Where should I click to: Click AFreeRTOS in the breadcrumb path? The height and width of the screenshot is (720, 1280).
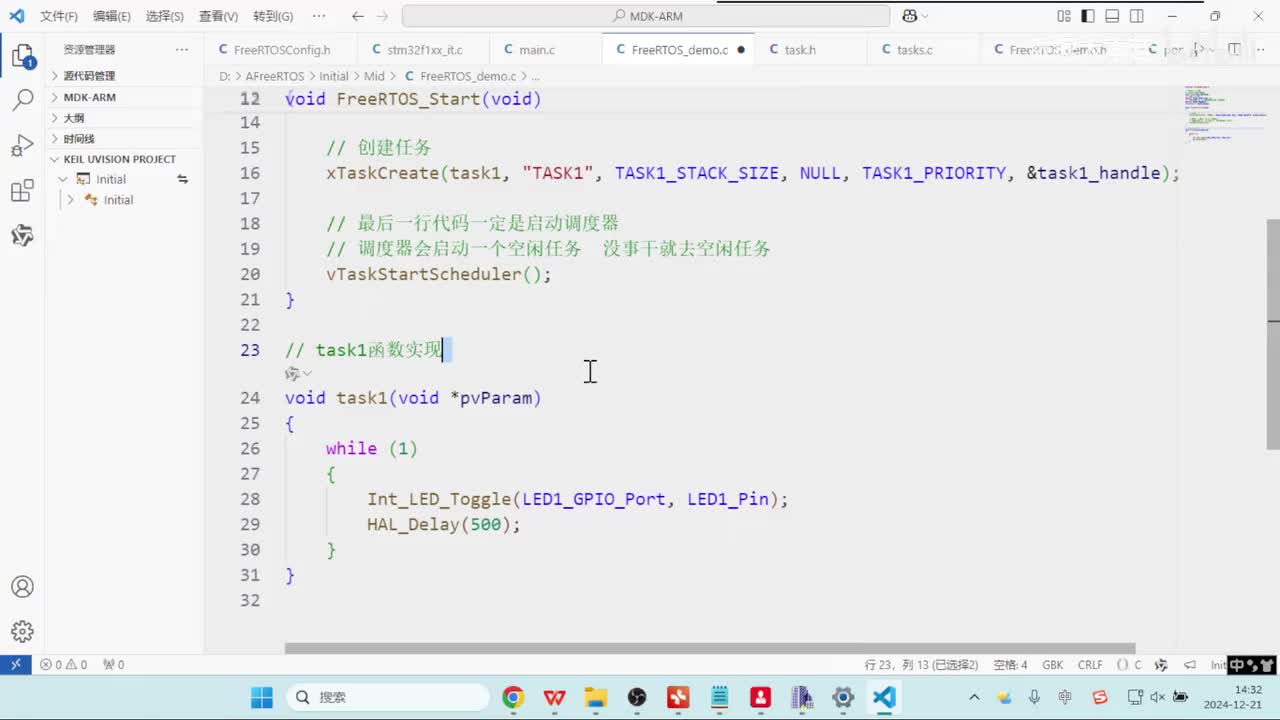(x=275, y=76)
